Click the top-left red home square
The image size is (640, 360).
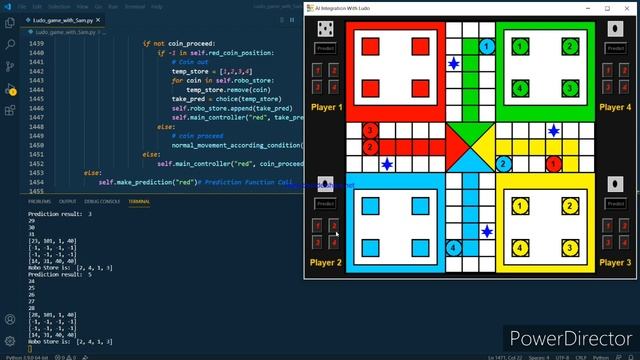point(370,47)
